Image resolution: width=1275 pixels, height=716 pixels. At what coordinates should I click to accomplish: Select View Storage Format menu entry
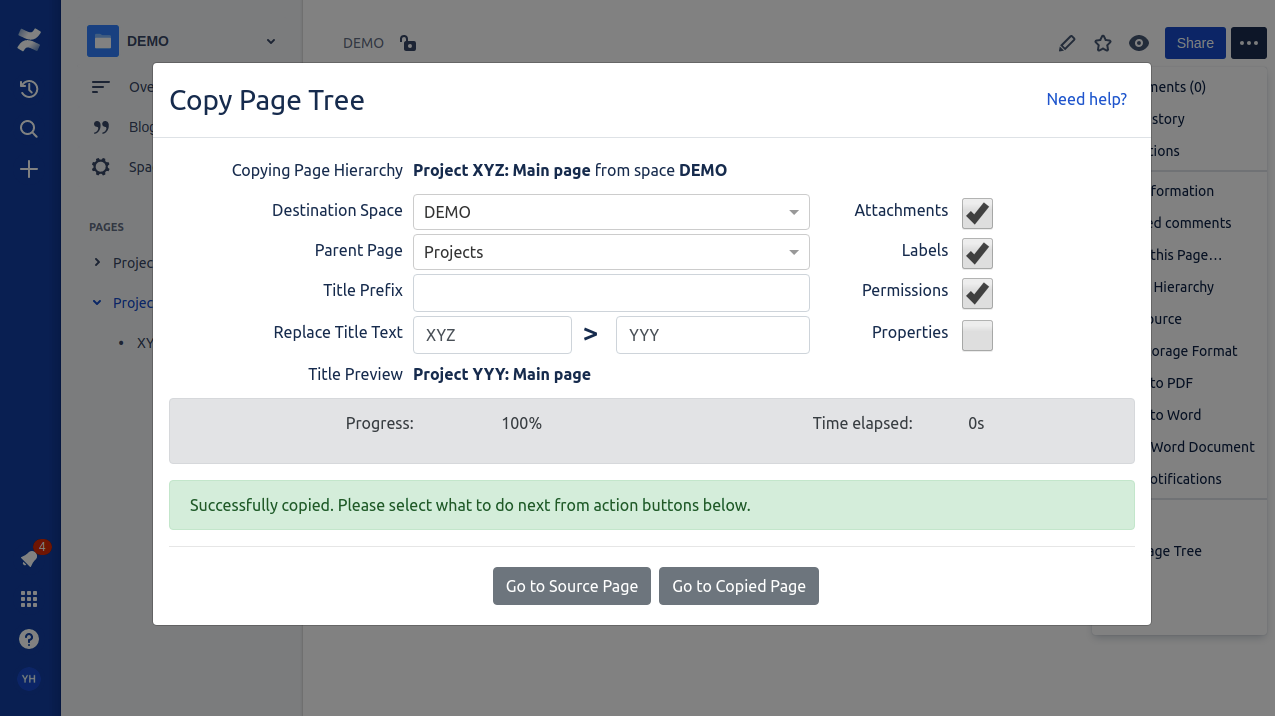[x=1194, y=351]
